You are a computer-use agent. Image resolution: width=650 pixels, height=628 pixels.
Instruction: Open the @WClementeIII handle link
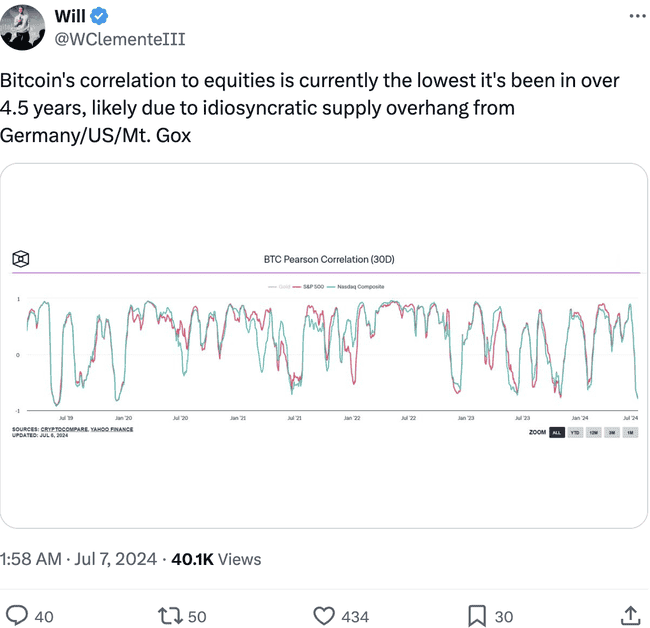119,39
